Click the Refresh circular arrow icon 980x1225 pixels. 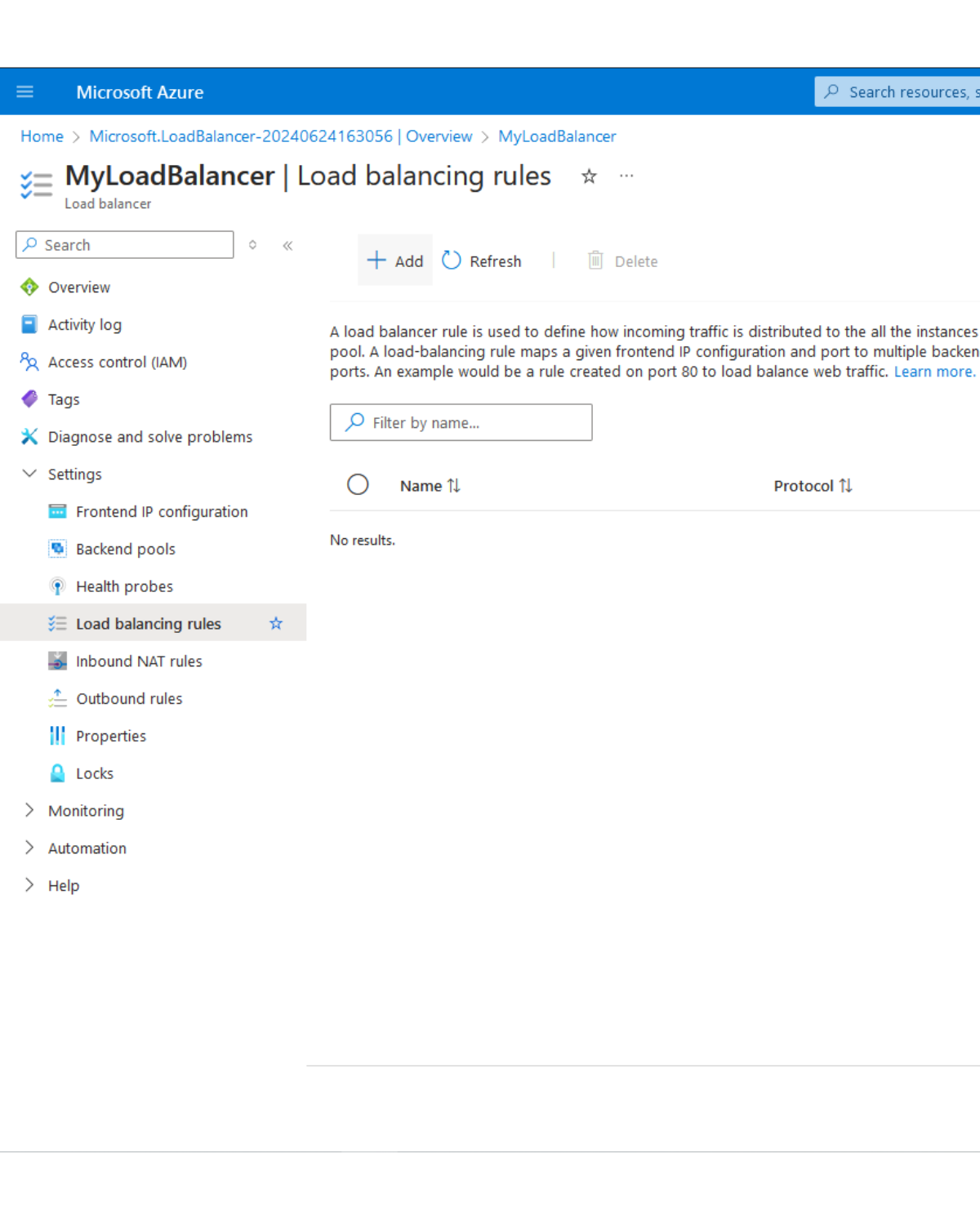451,260
